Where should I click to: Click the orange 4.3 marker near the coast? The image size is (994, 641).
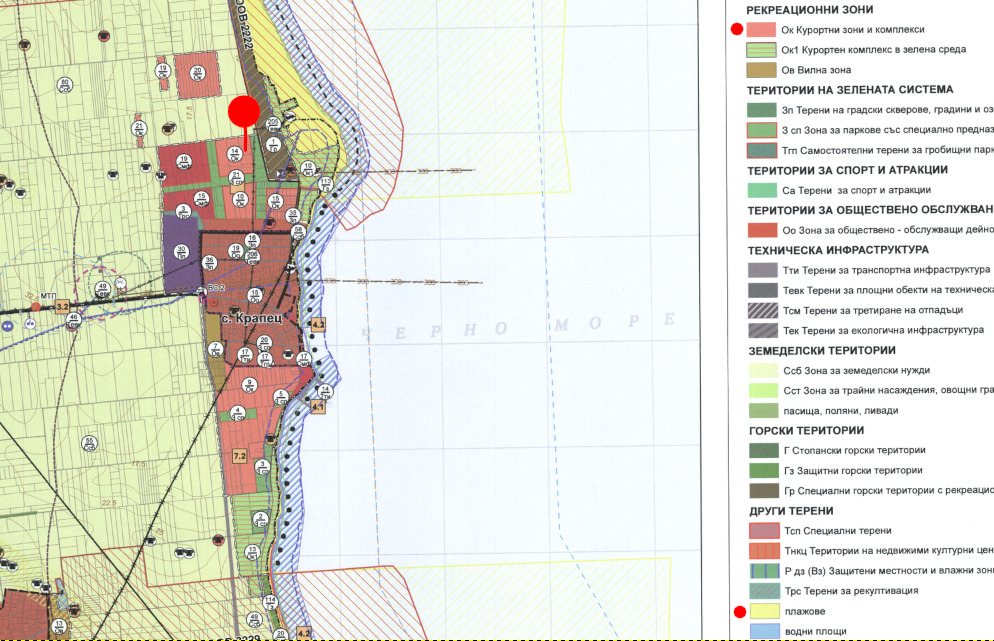coord(319,325)
